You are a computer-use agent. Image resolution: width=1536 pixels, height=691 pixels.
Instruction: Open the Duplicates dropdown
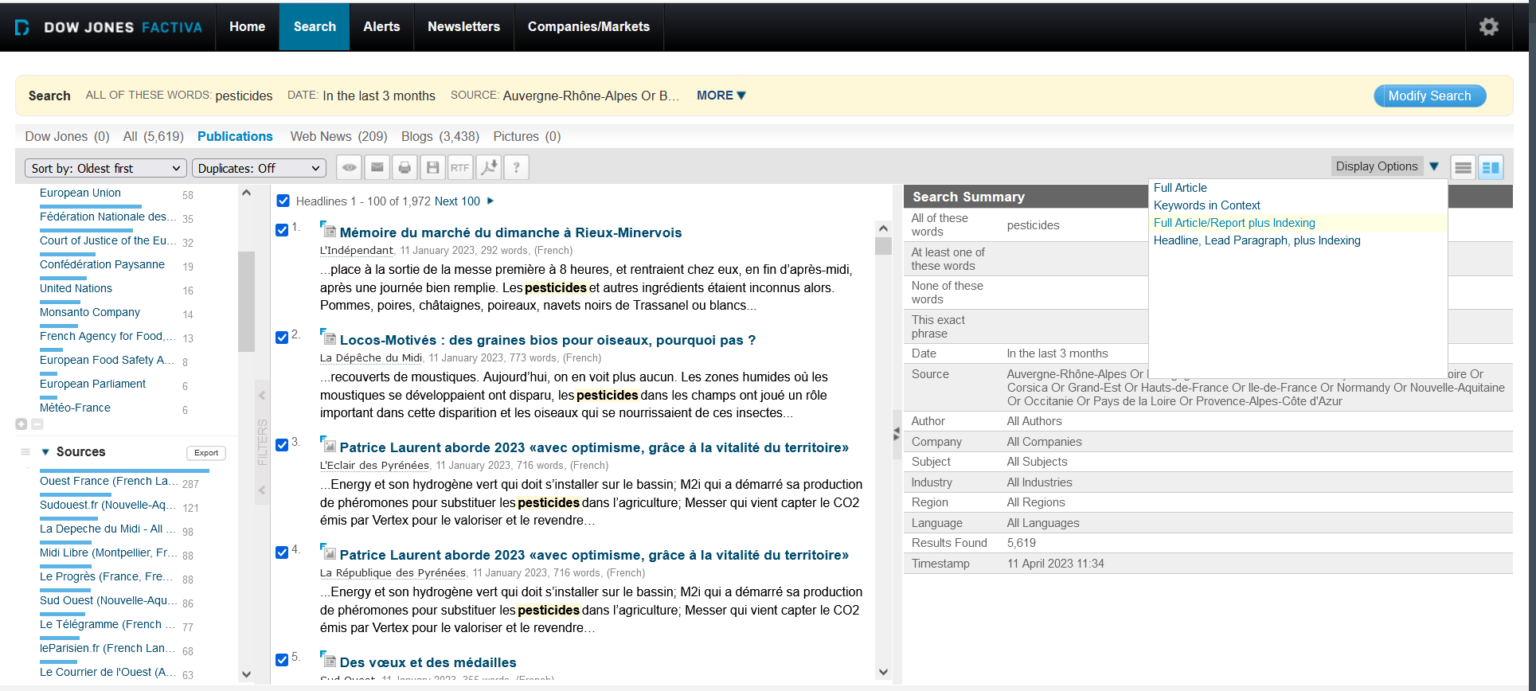259,168
